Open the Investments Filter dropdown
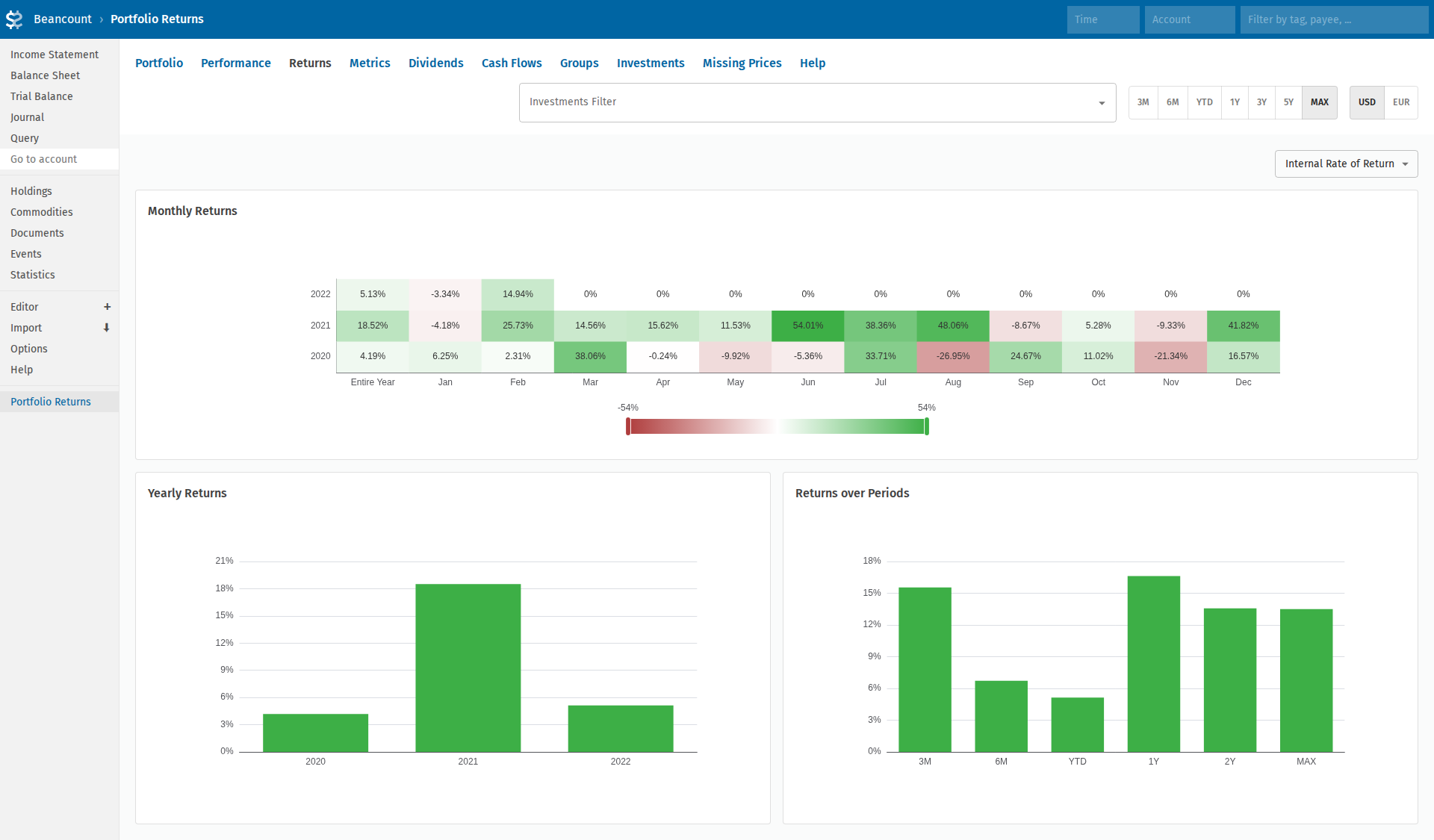The width and height of the screenshot is (1434, 840). [817, 102]
